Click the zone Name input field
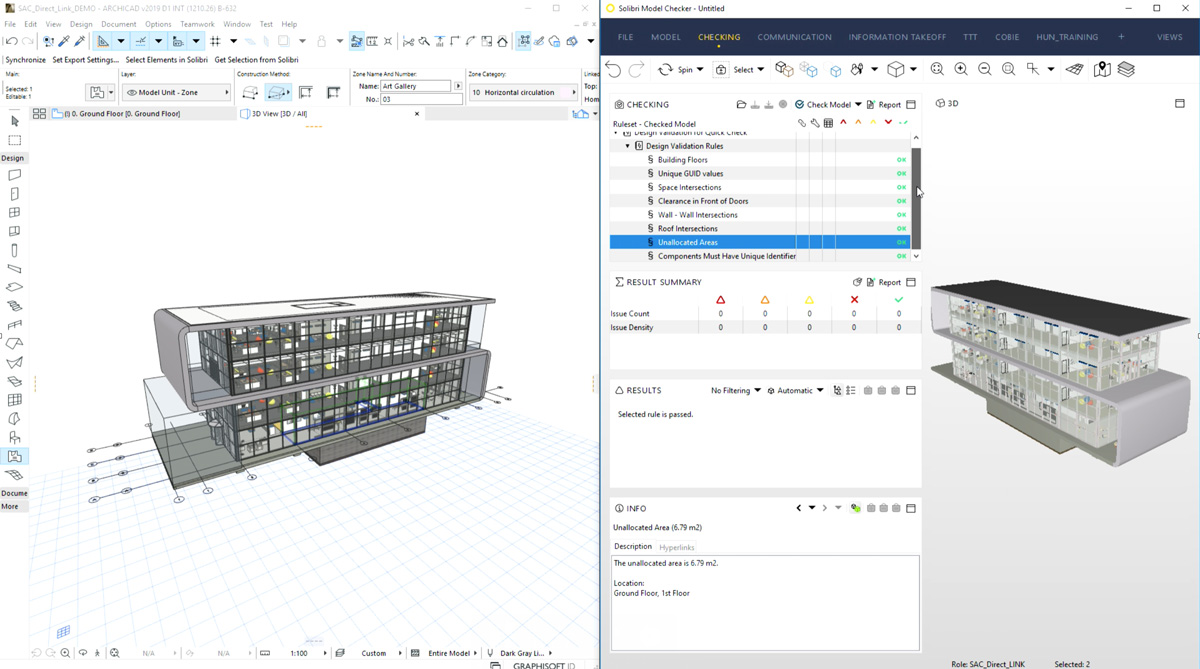1200x669 pixels. (x=416, y=86)
